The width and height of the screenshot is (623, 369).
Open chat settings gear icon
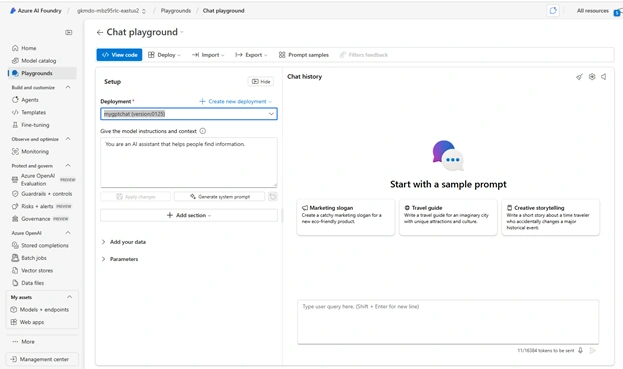tap(592, 77)
